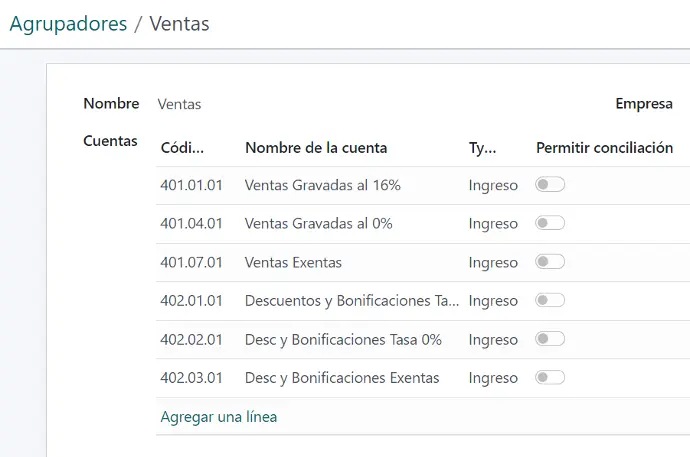Enable reconciliation for Desc y Bonificaciones Exentas
690x457 pixels.
tap(550, 377)
